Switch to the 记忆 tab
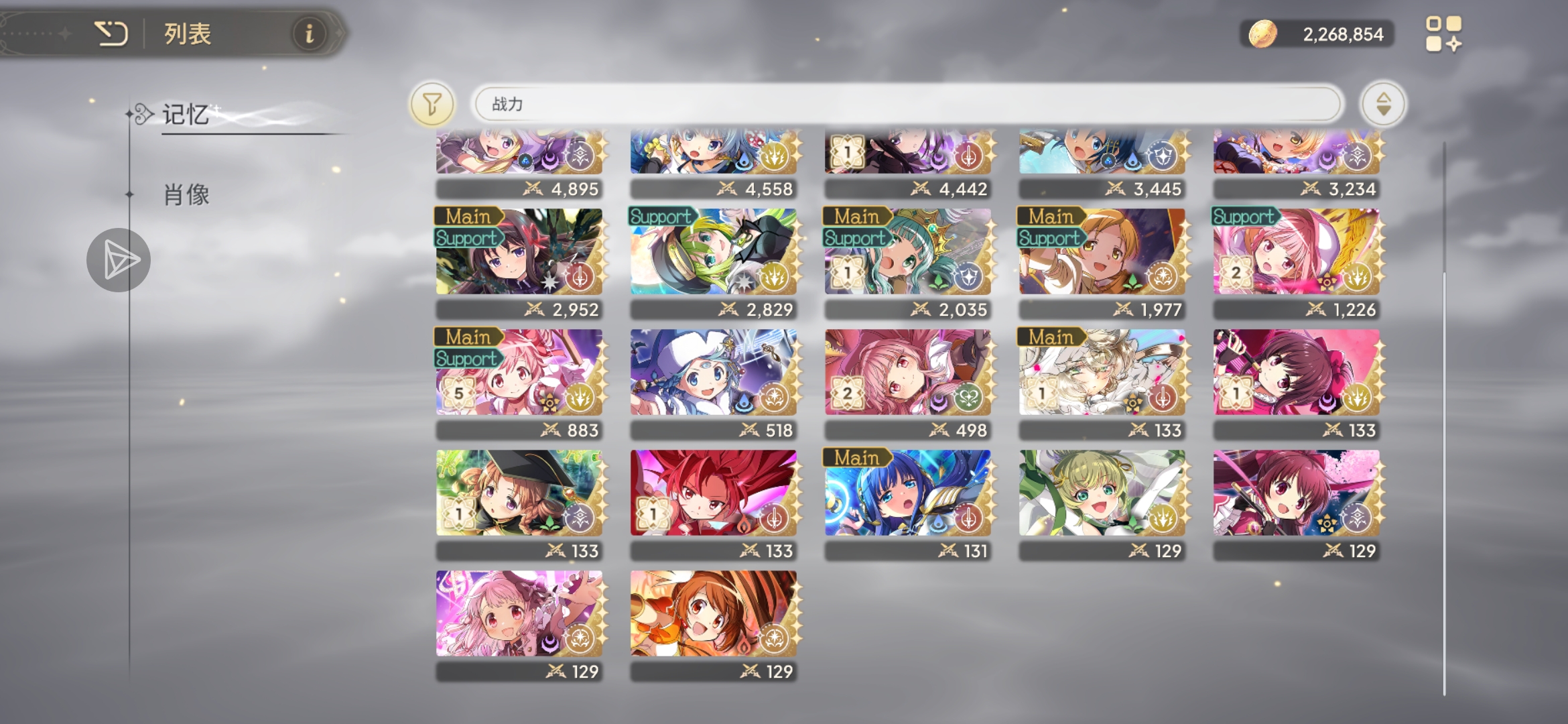 tap(186, 115)
